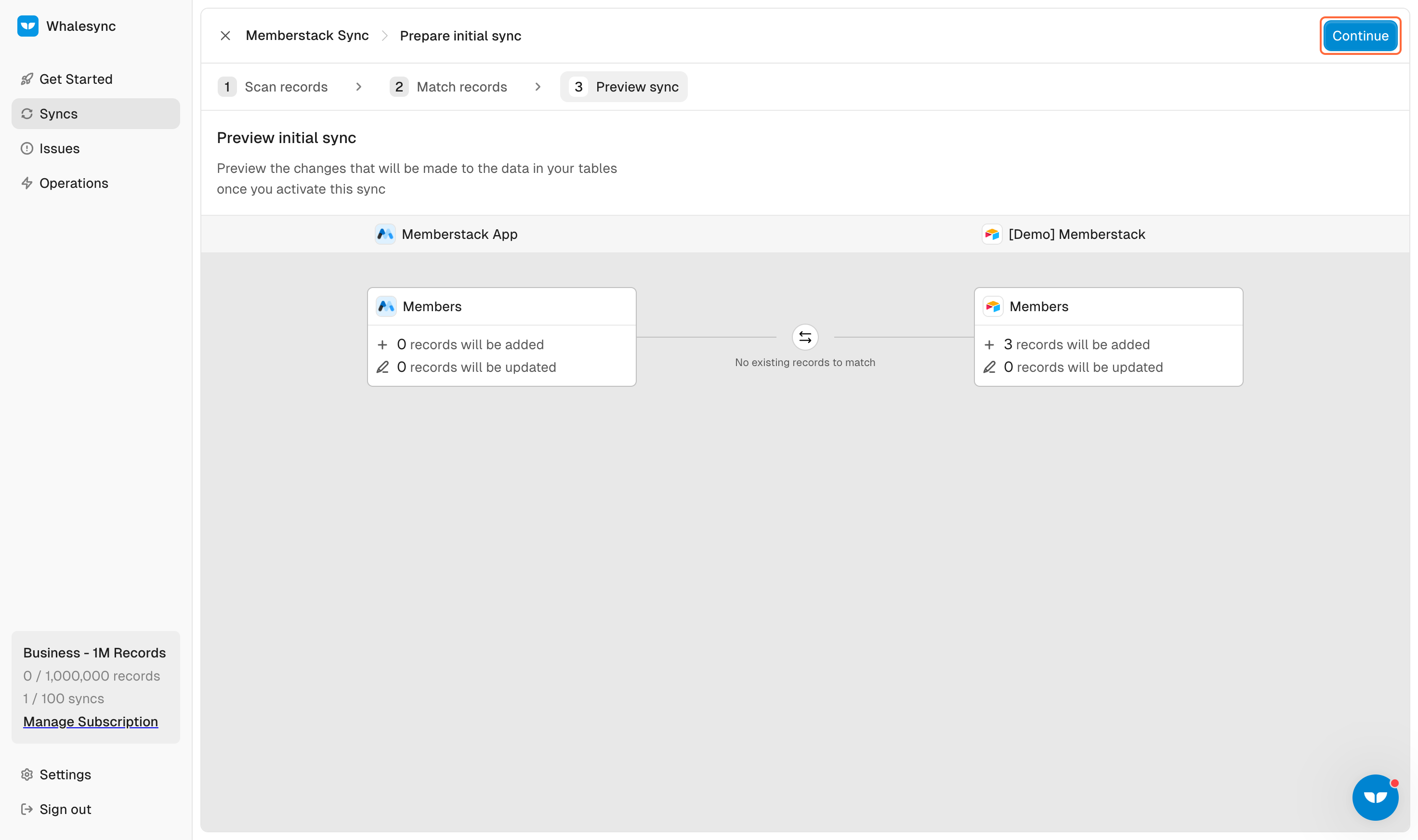
Task: Open the Operations section
Action: click(x=74, y=184)
